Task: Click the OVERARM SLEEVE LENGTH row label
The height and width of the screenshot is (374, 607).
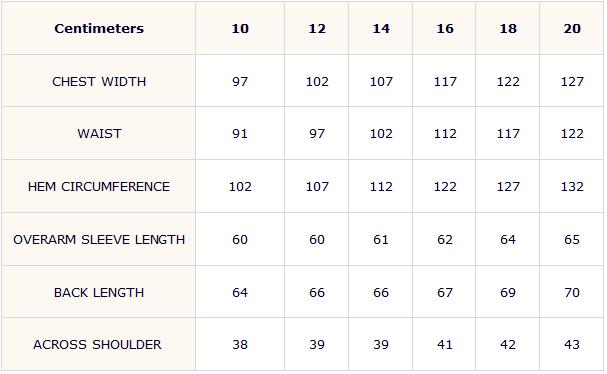Action: pyautogui.click(x=99, y=240)
